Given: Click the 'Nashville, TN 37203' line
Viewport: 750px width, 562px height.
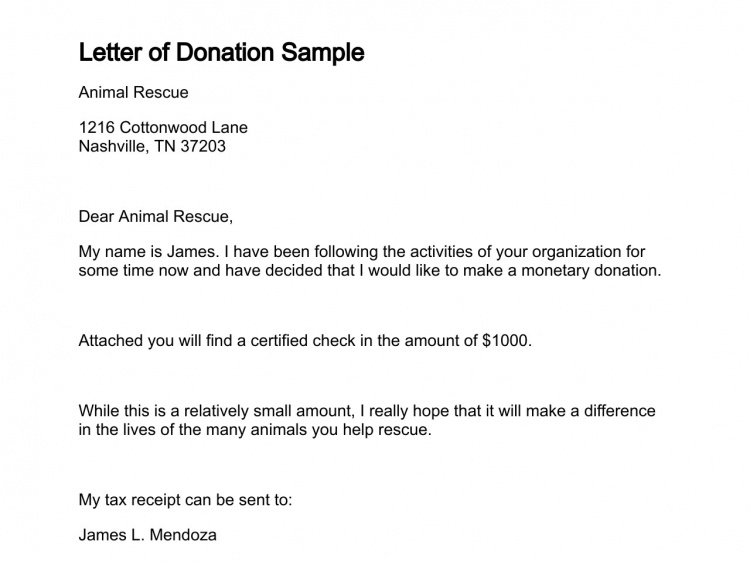Looking at the screenshot, I should tap(152, 146).
